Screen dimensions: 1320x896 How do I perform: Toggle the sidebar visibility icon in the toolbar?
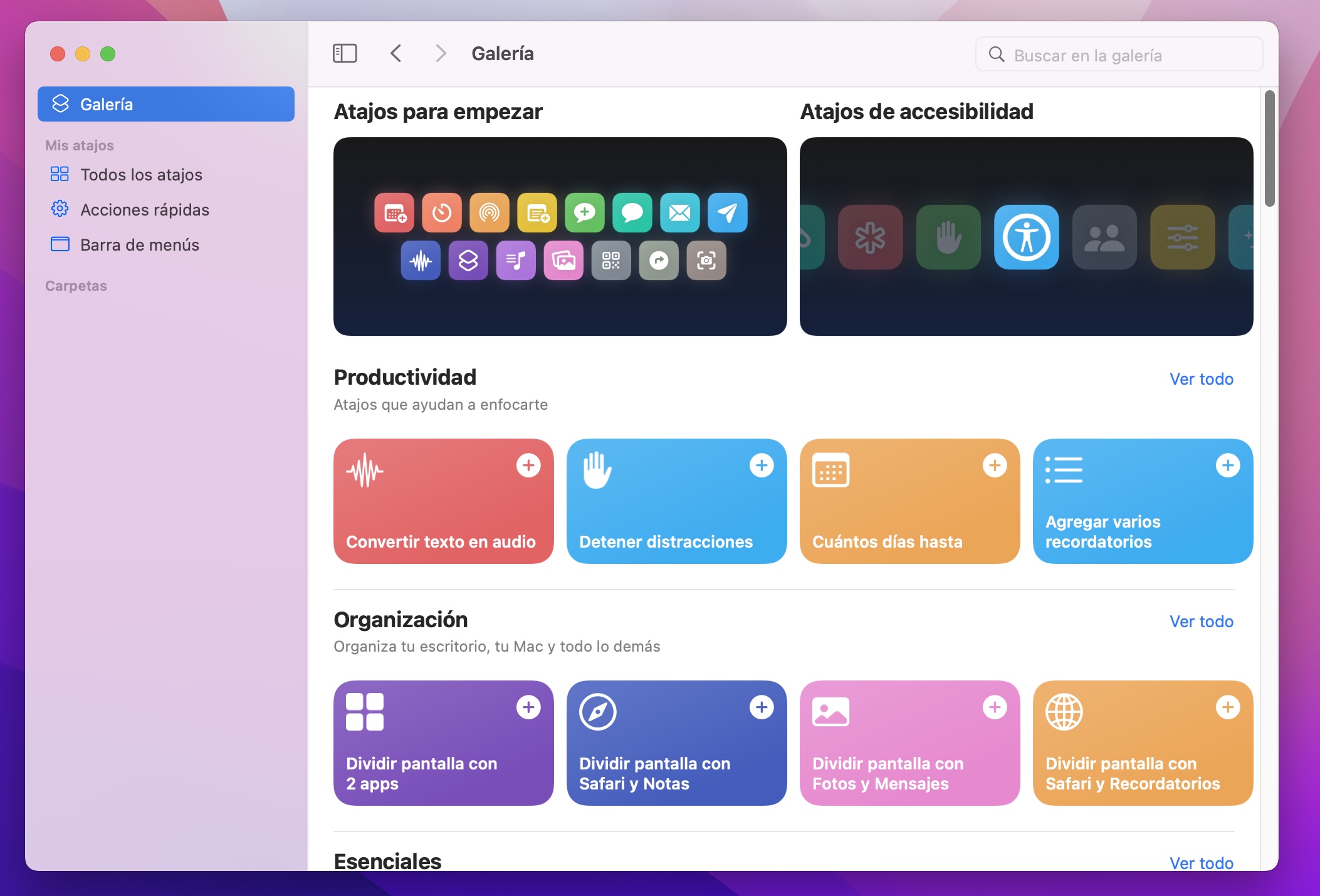[345, 53]
